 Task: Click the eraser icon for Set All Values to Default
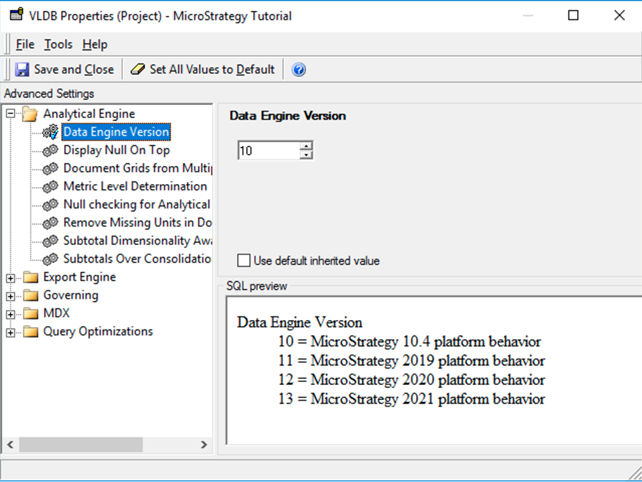[x=138, y=70]
